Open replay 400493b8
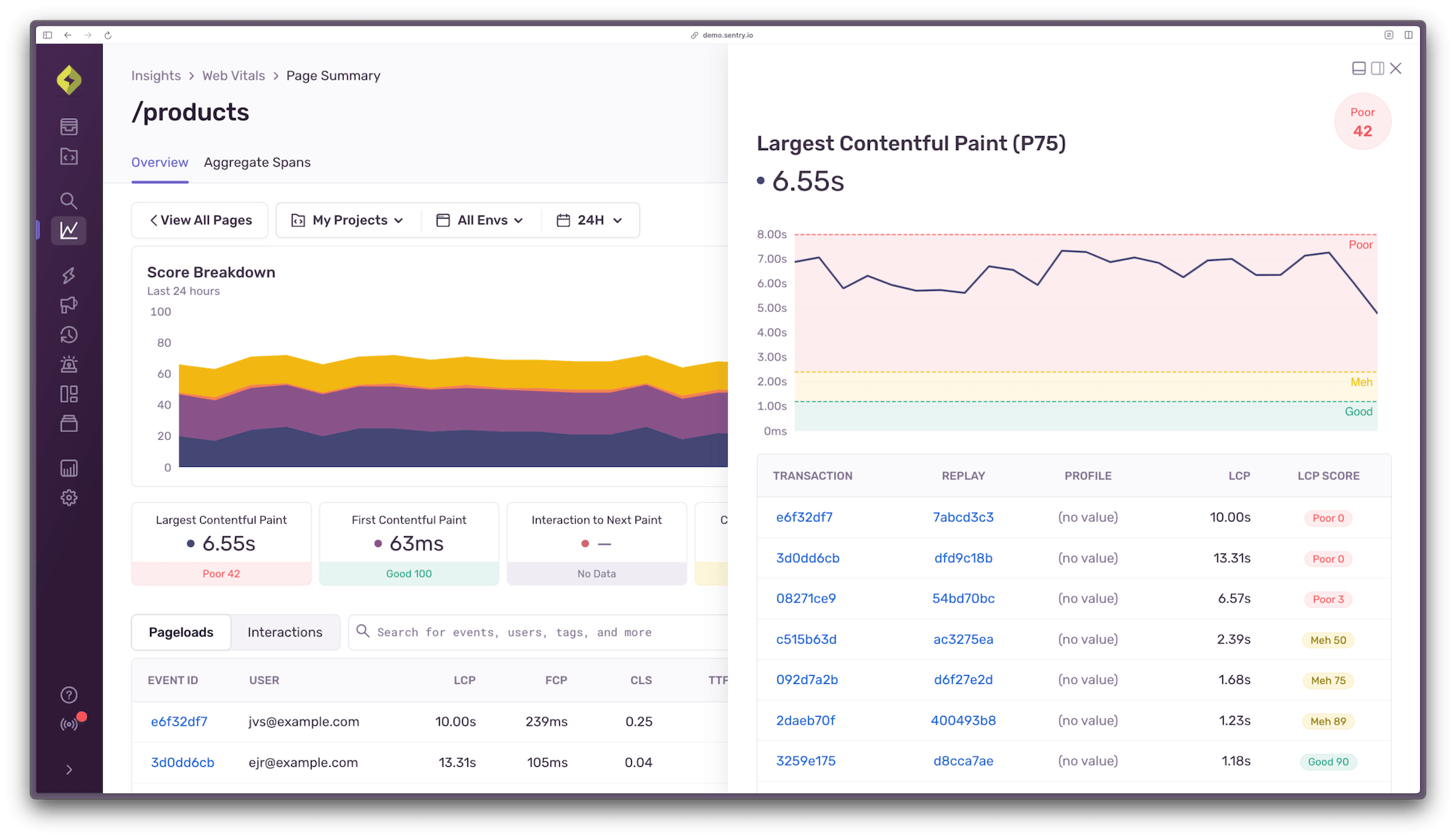1456x839 pixels. [963, 720]
